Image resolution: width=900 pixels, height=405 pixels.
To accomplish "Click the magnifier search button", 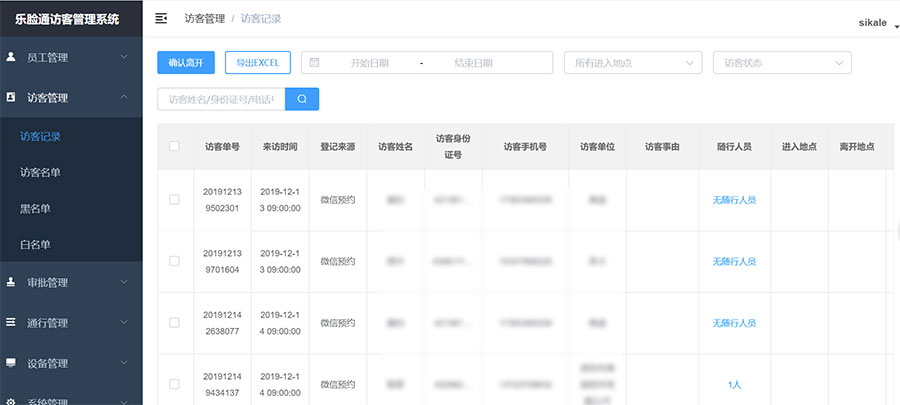I will tap(302, 98).
